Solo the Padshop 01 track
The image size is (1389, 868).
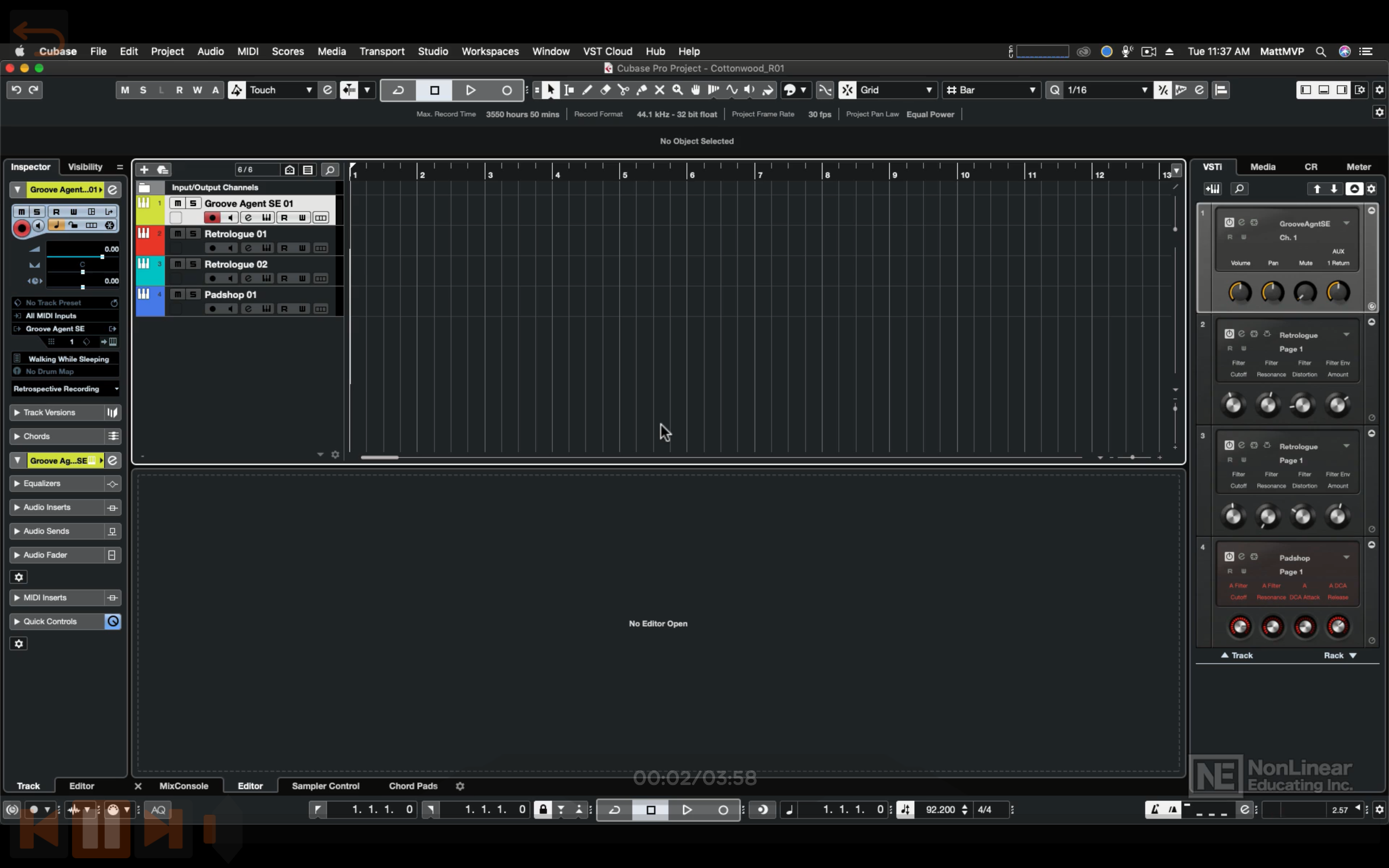[193, 295]
